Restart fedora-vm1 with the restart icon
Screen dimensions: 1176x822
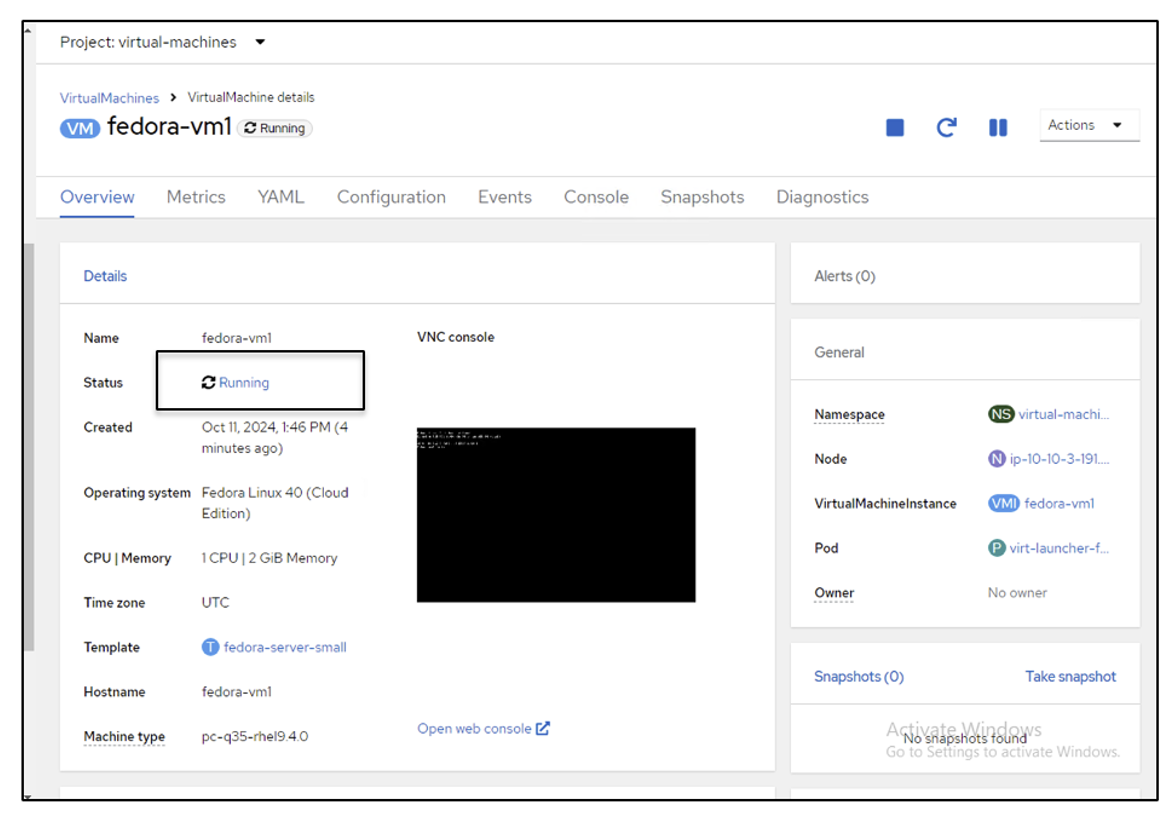[x=945, y=125]
